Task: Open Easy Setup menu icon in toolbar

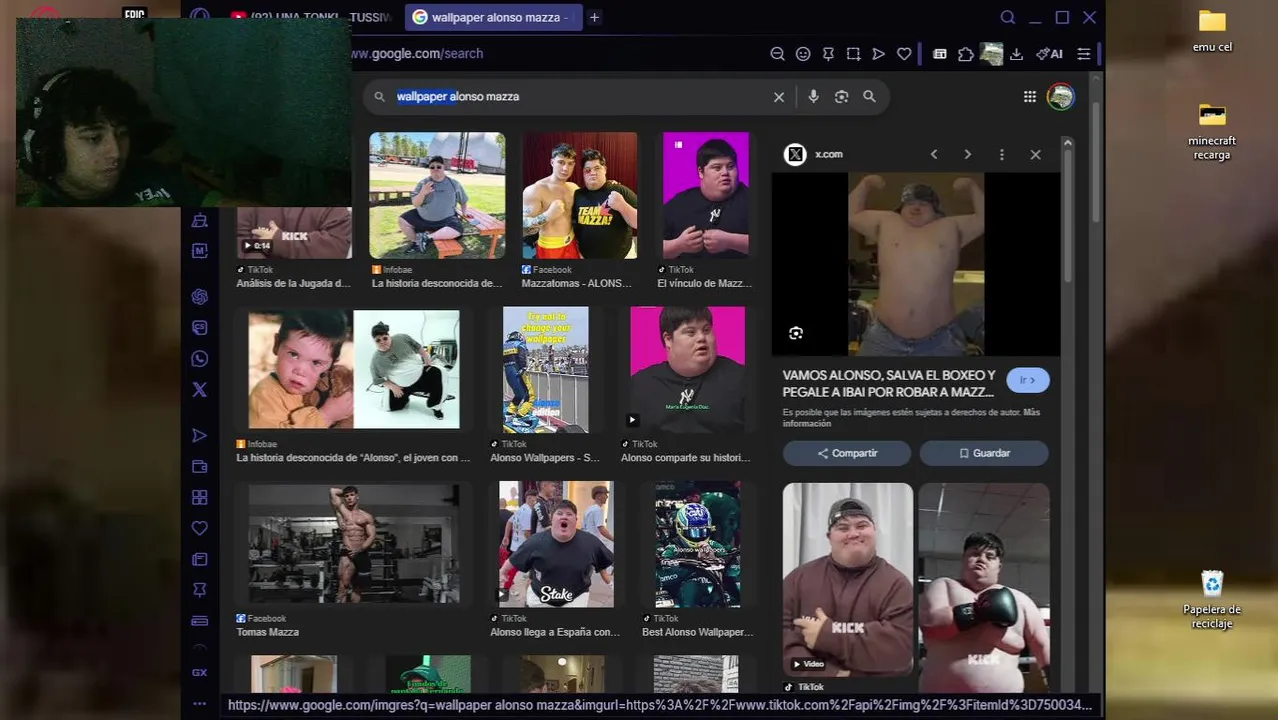Action: point(1084,54)
